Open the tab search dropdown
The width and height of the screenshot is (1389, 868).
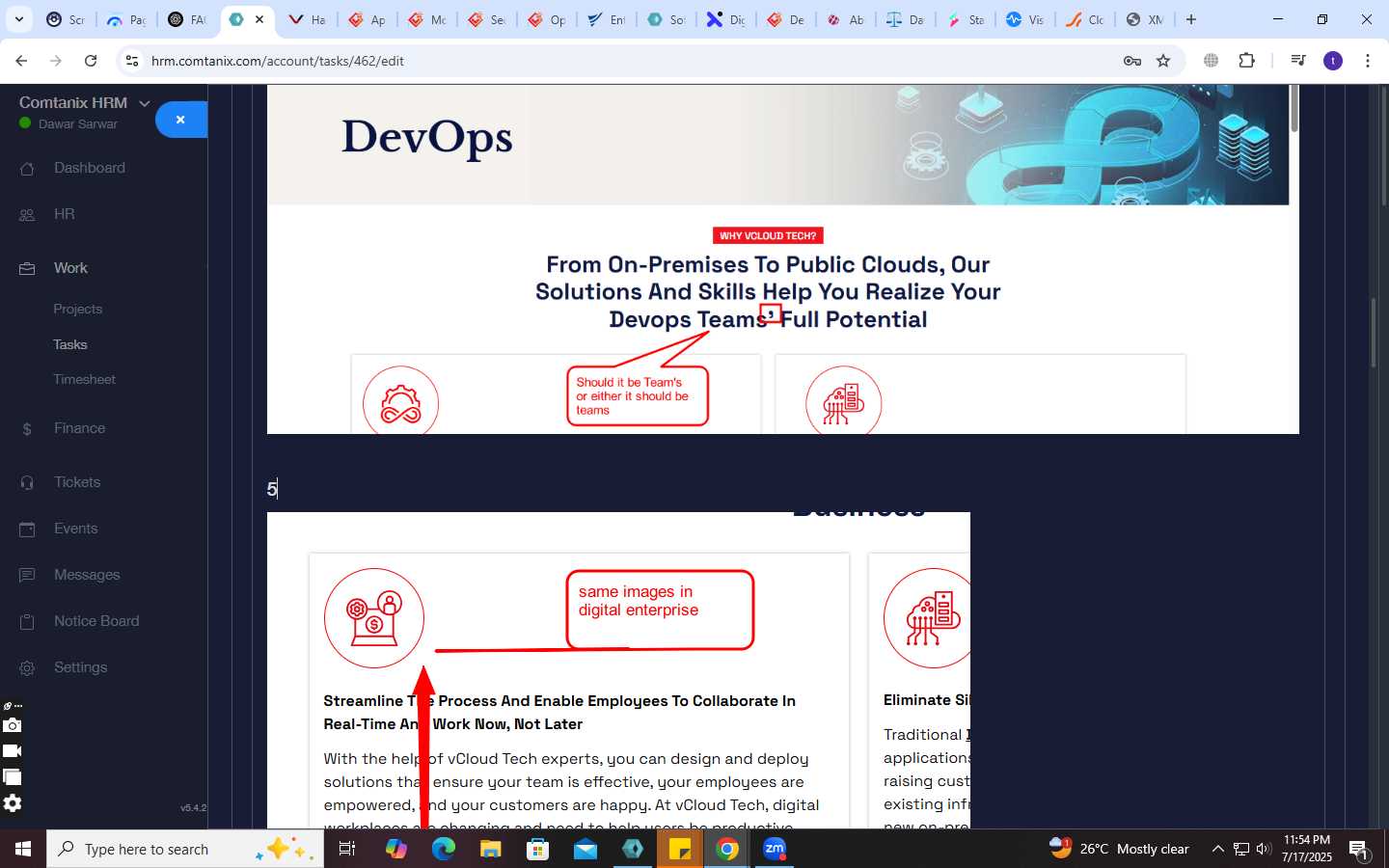18,19
